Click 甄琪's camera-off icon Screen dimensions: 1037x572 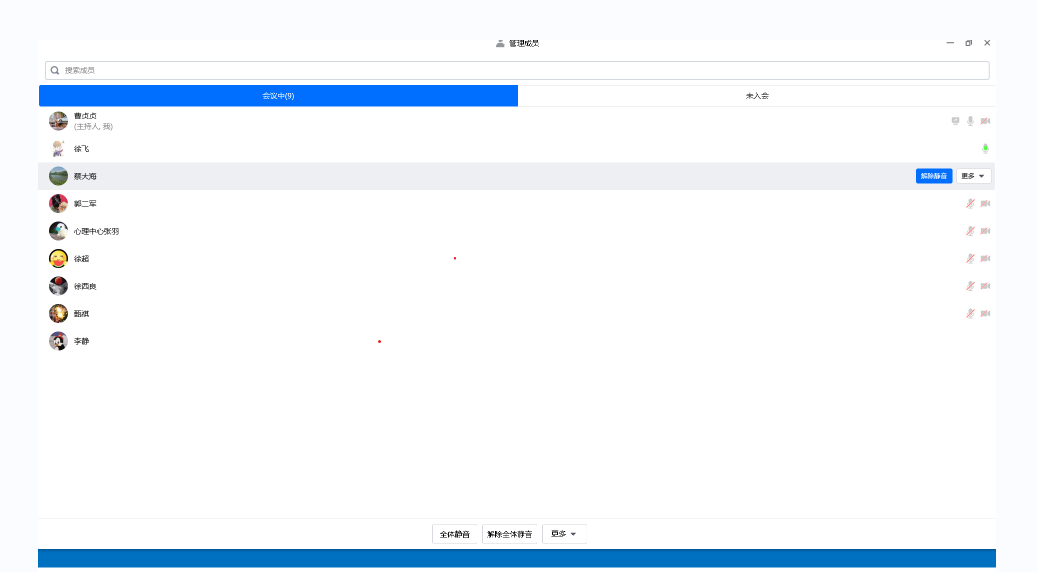985,314
